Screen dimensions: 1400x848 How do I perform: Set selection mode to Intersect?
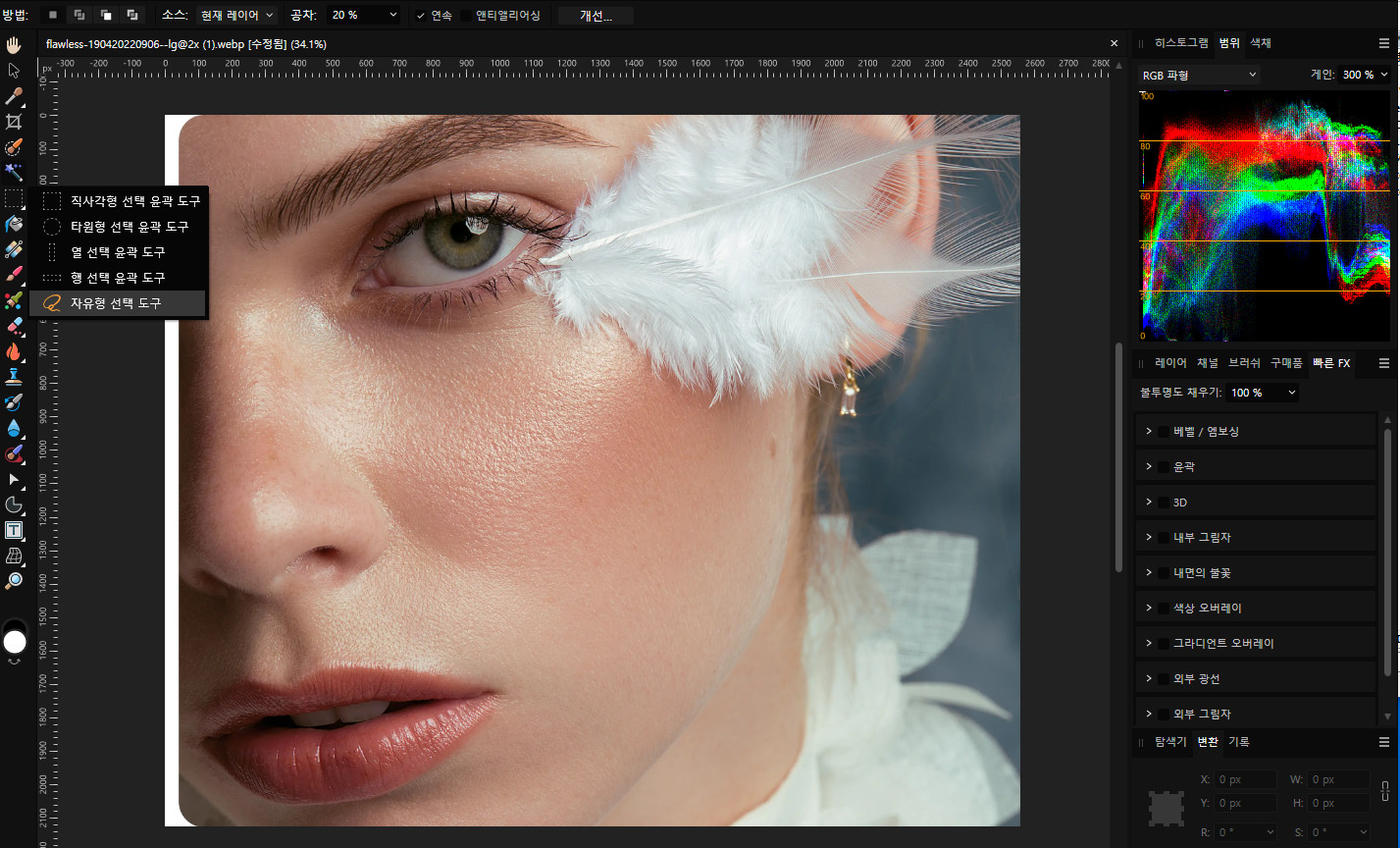click(x=131, y=15)
